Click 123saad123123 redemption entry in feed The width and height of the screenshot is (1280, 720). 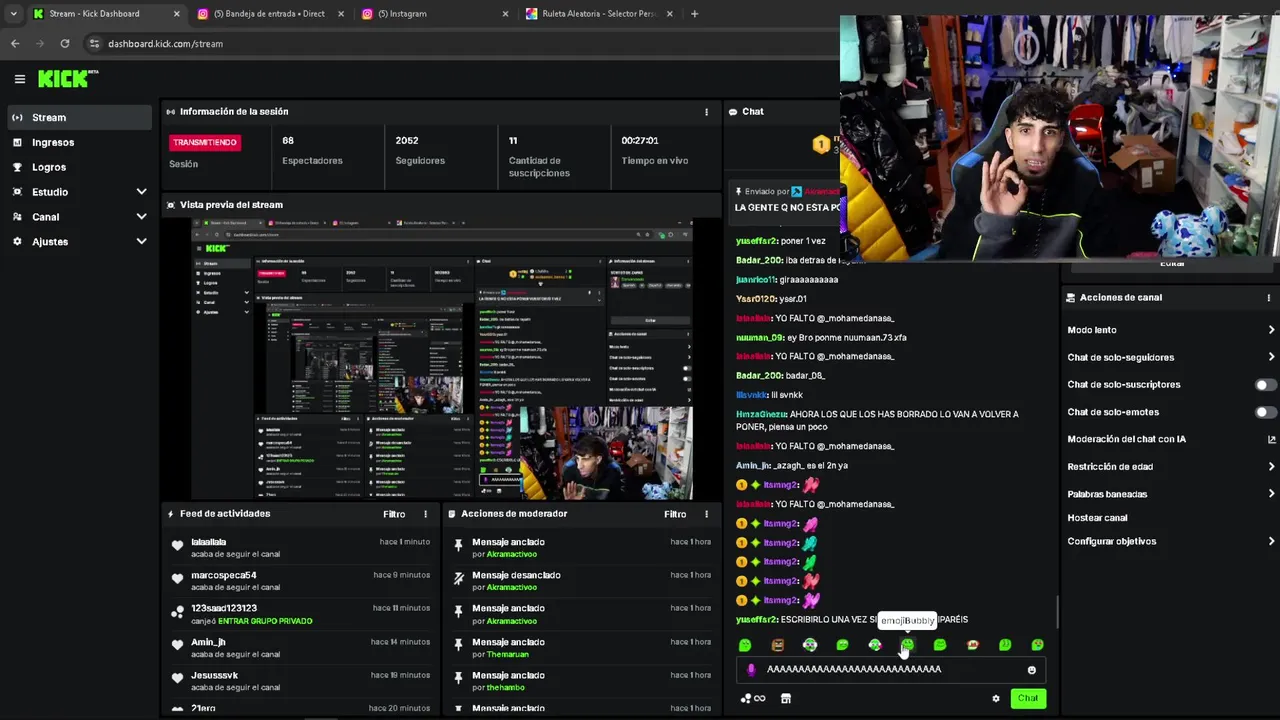point(301,614)
